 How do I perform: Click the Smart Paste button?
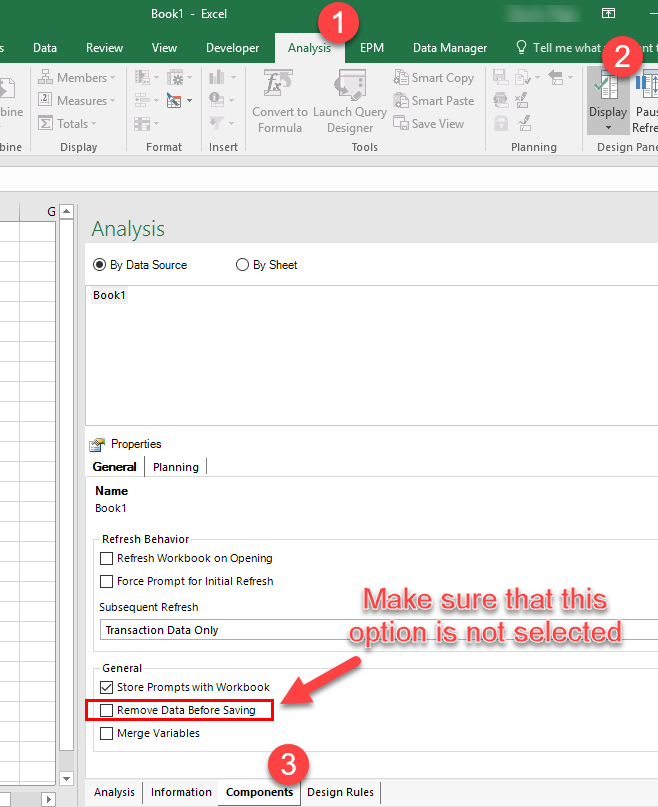click(434, 101)
